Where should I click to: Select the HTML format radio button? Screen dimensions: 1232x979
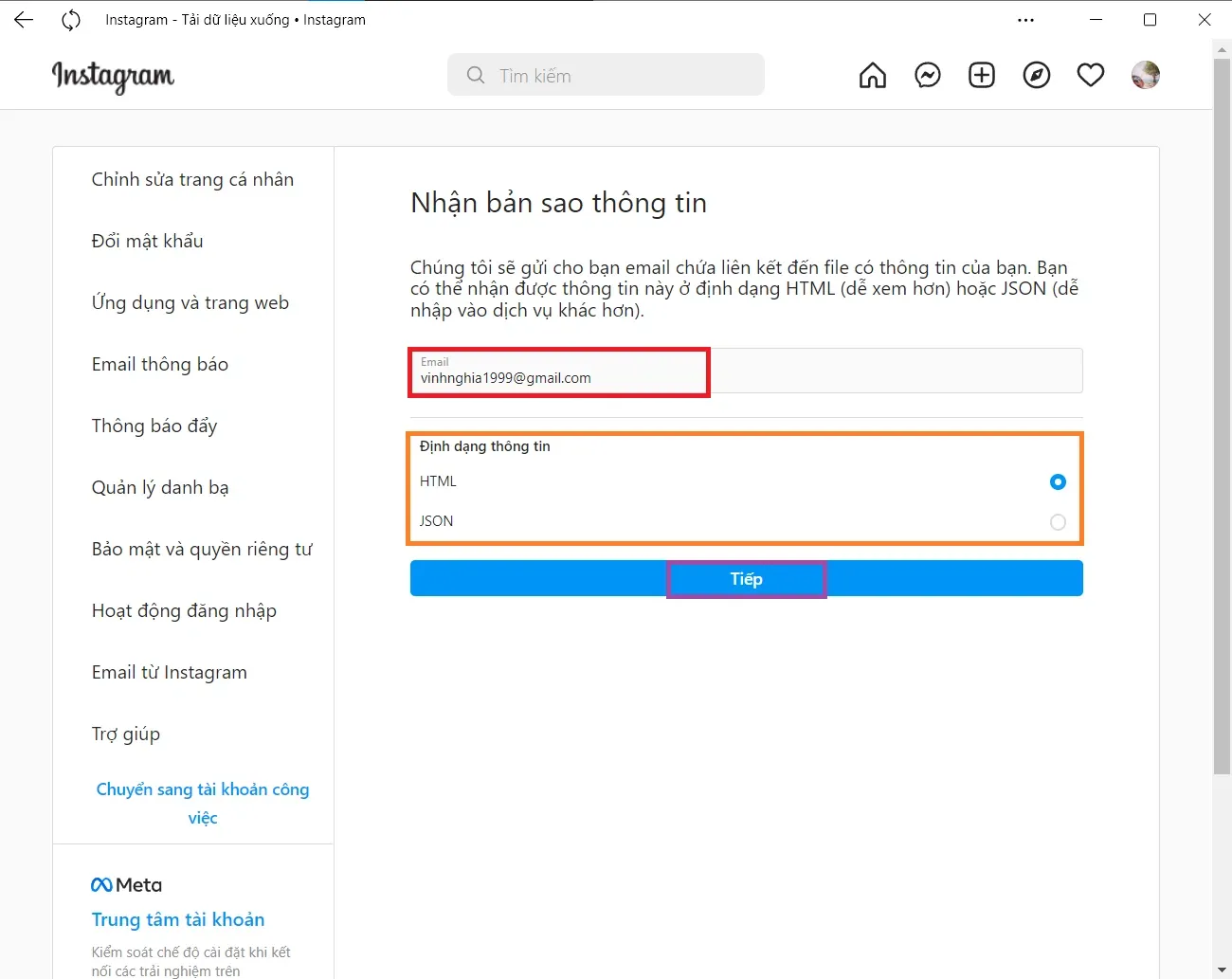click(x=1058, y=482)
